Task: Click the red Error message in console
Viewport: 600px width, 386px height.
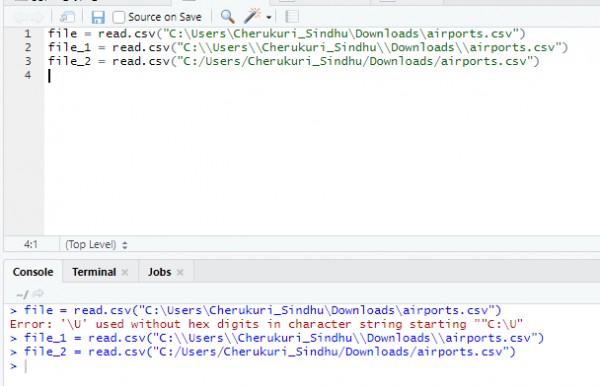Action: point(266,324)
